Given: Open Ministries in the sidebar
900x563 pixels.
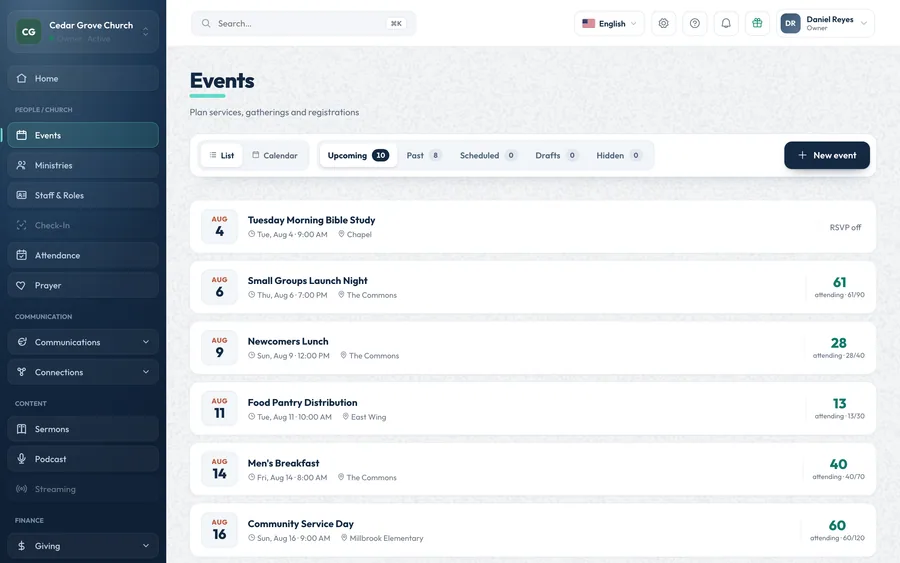Looking at the screenshot, I should click(83, 165).
